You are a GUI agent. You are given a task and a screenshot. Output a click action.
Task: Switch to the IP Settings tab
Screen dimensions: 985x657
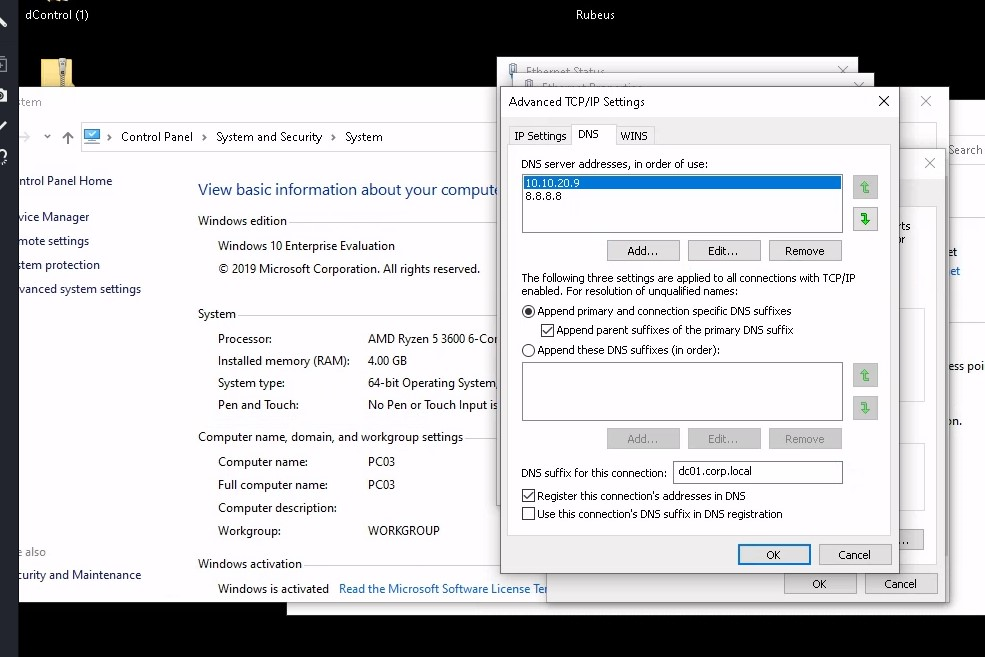click(540, 136)
